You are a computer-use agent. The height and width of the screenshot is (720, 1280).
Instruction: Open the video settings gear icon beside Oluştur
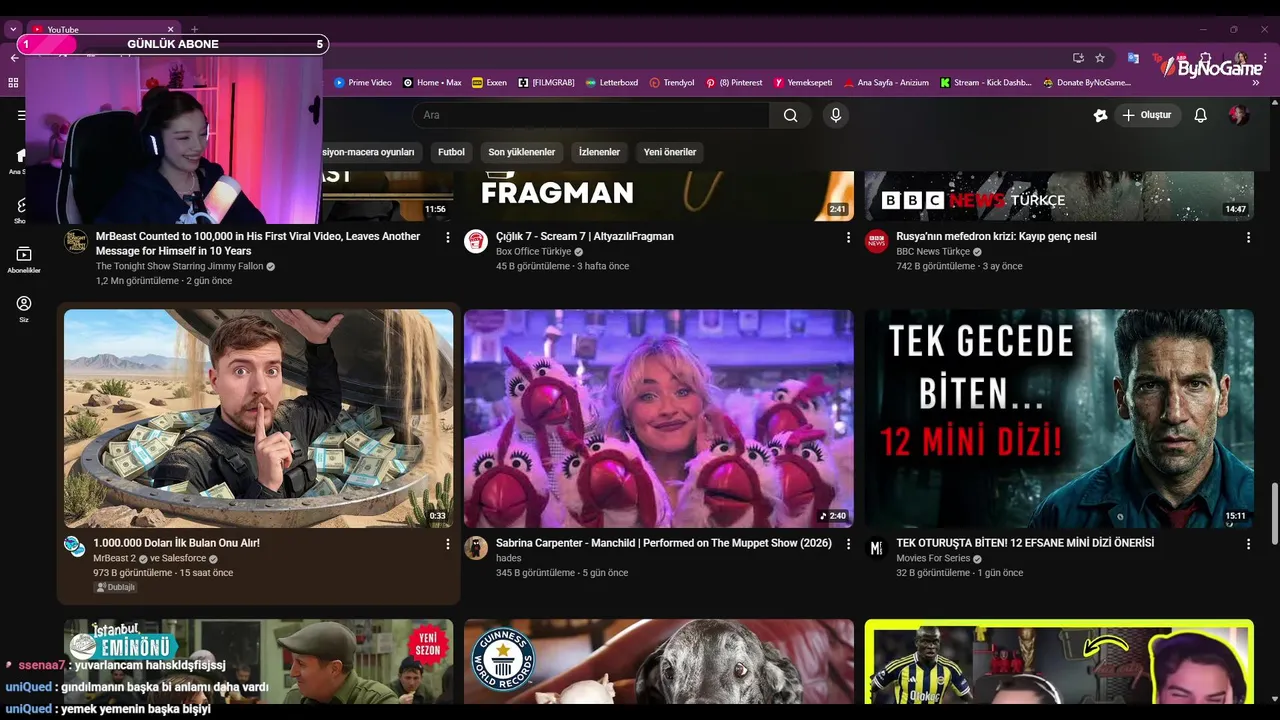(1101, 115)
